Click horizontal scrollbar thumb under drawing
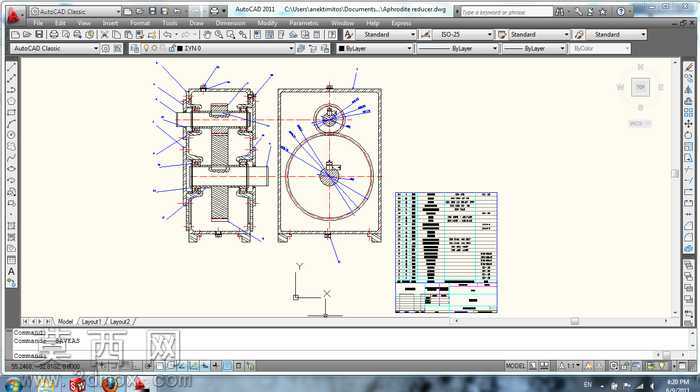Image resolution: width=700 pixels, height=392 pixels. click(575, 321)
